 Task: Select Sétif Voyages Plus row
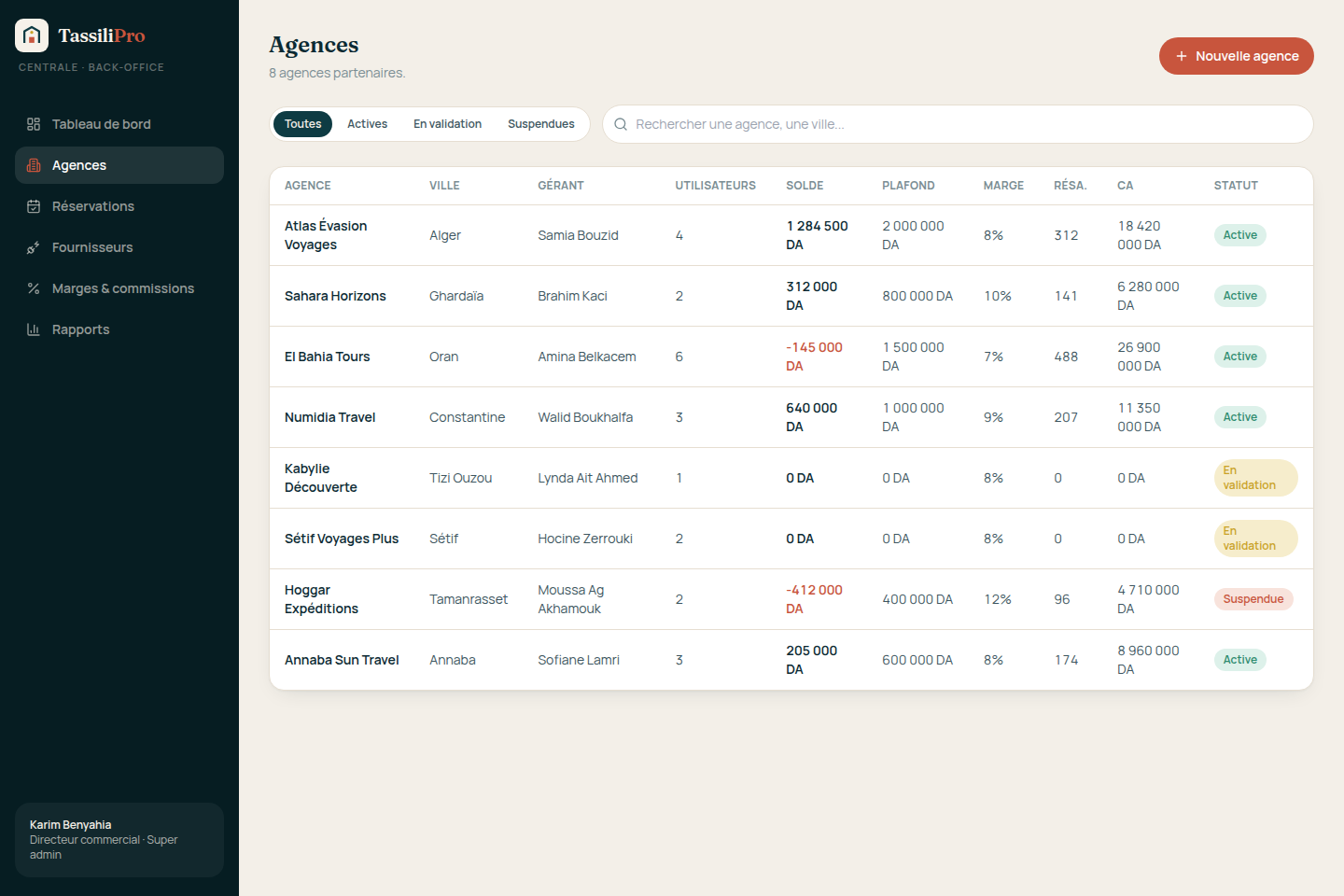[x=791, y=539]
